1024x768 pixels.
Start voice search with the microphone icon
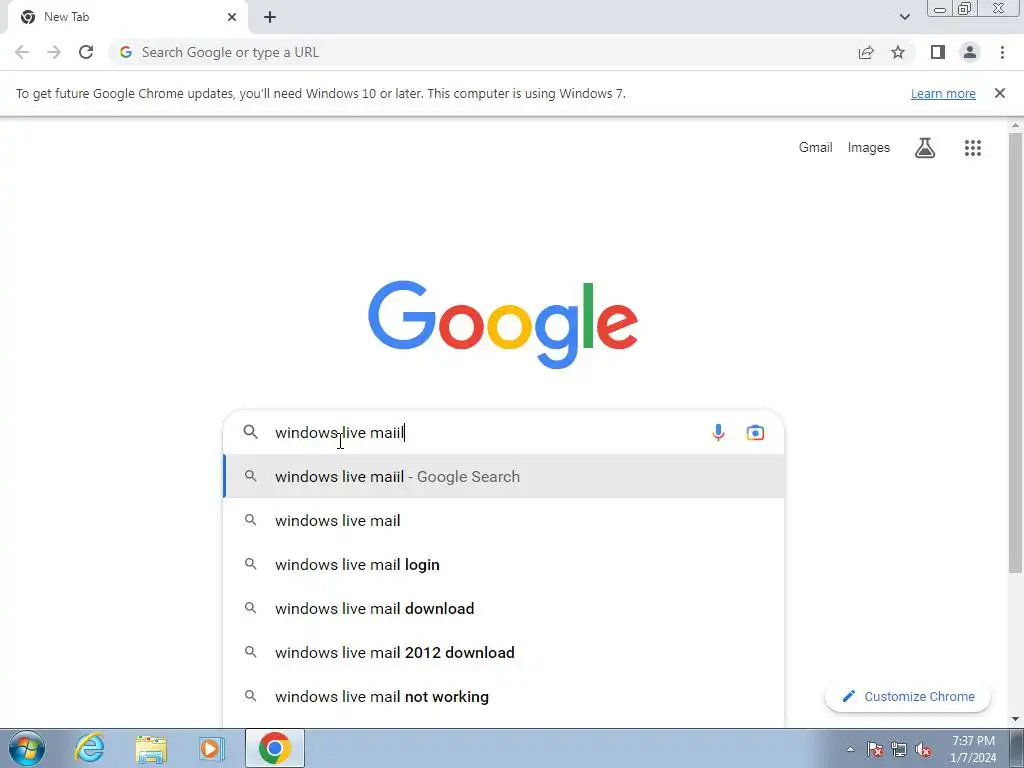(718, 433)
